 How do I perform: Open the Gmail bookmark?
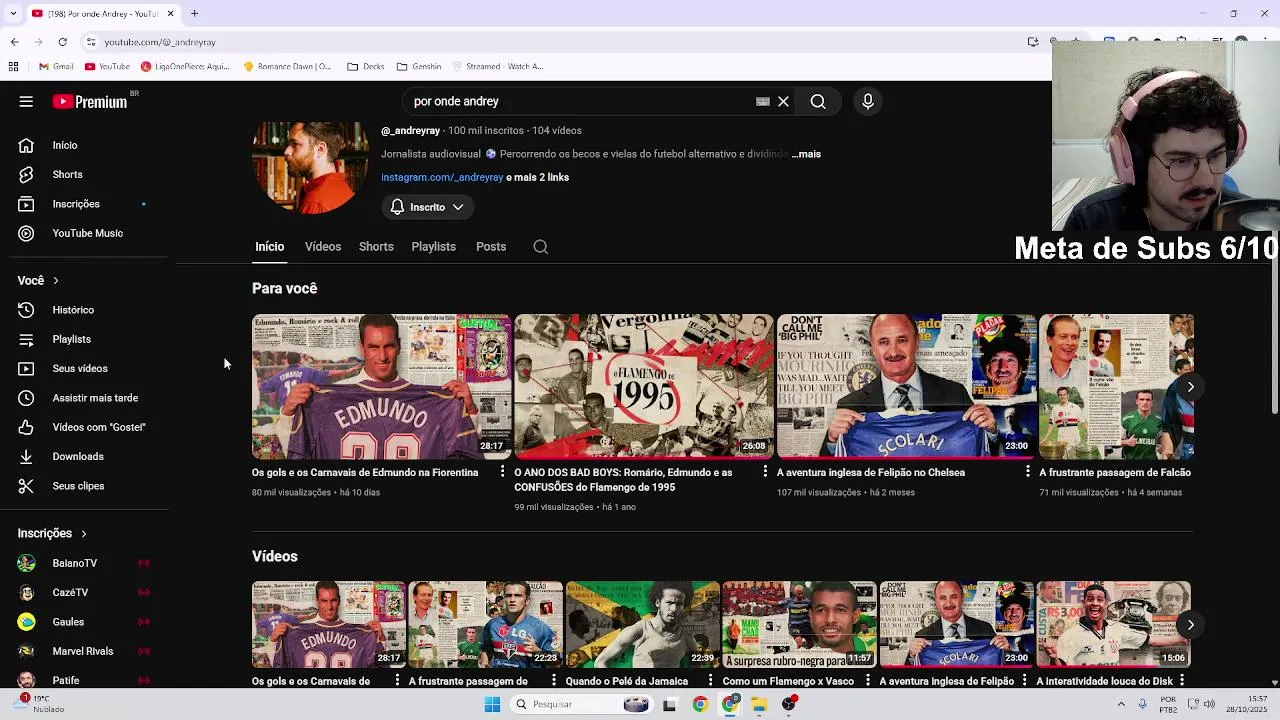pos(56,67)
